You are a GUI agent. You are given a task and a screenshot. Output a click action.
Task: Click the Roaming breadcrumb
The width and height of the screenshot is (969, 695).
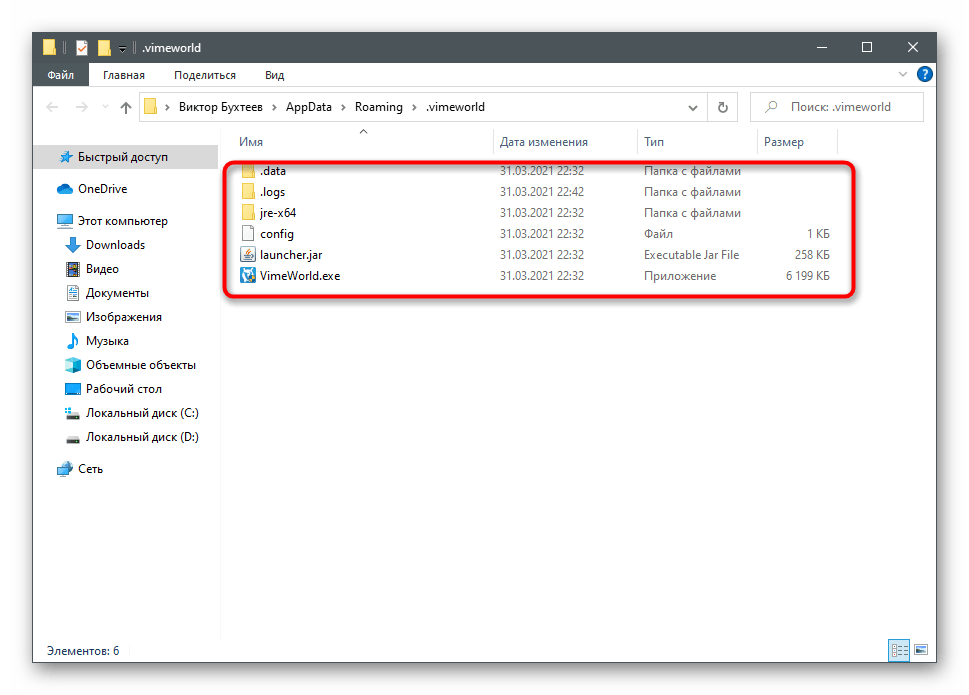[378, 107]
